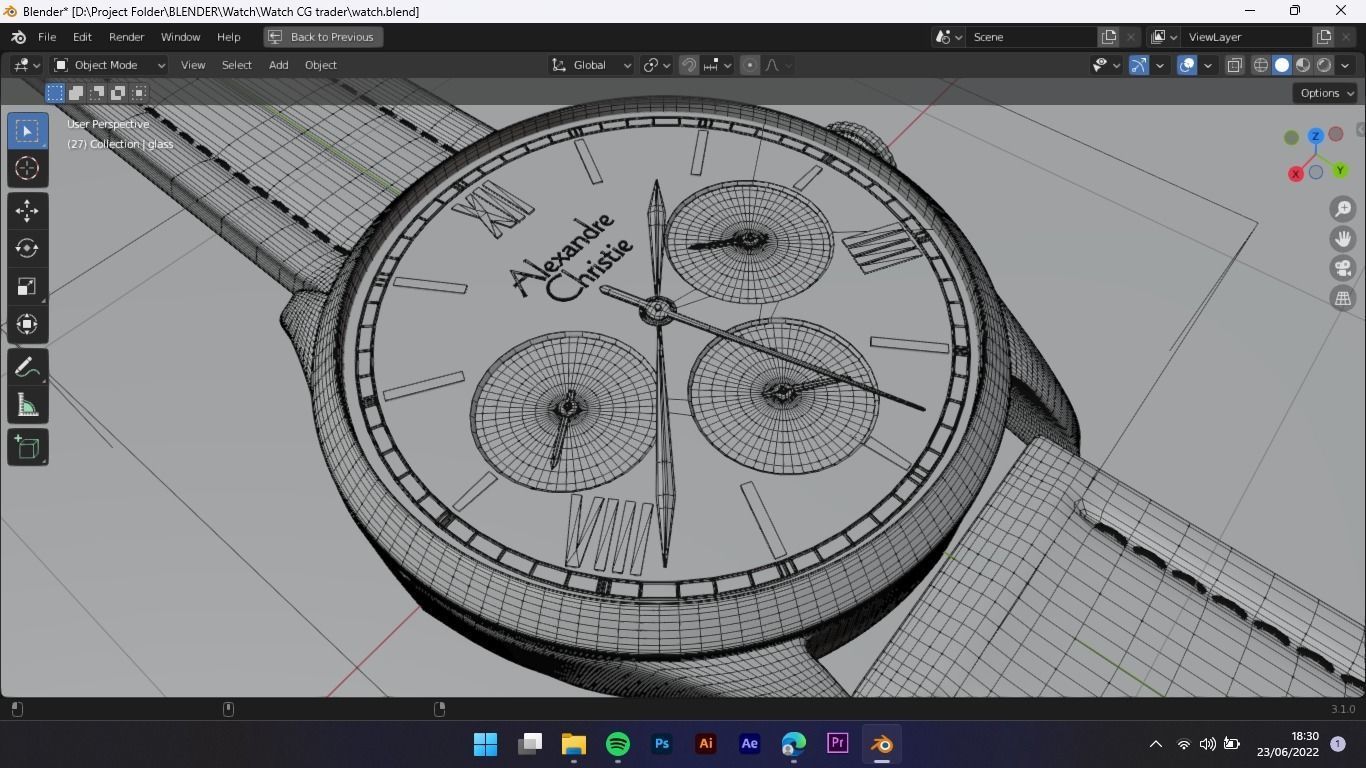The width and height of the screenshot is (1366, 768).
Task: Open the pivot point dropdown
Action: (657, 65)
